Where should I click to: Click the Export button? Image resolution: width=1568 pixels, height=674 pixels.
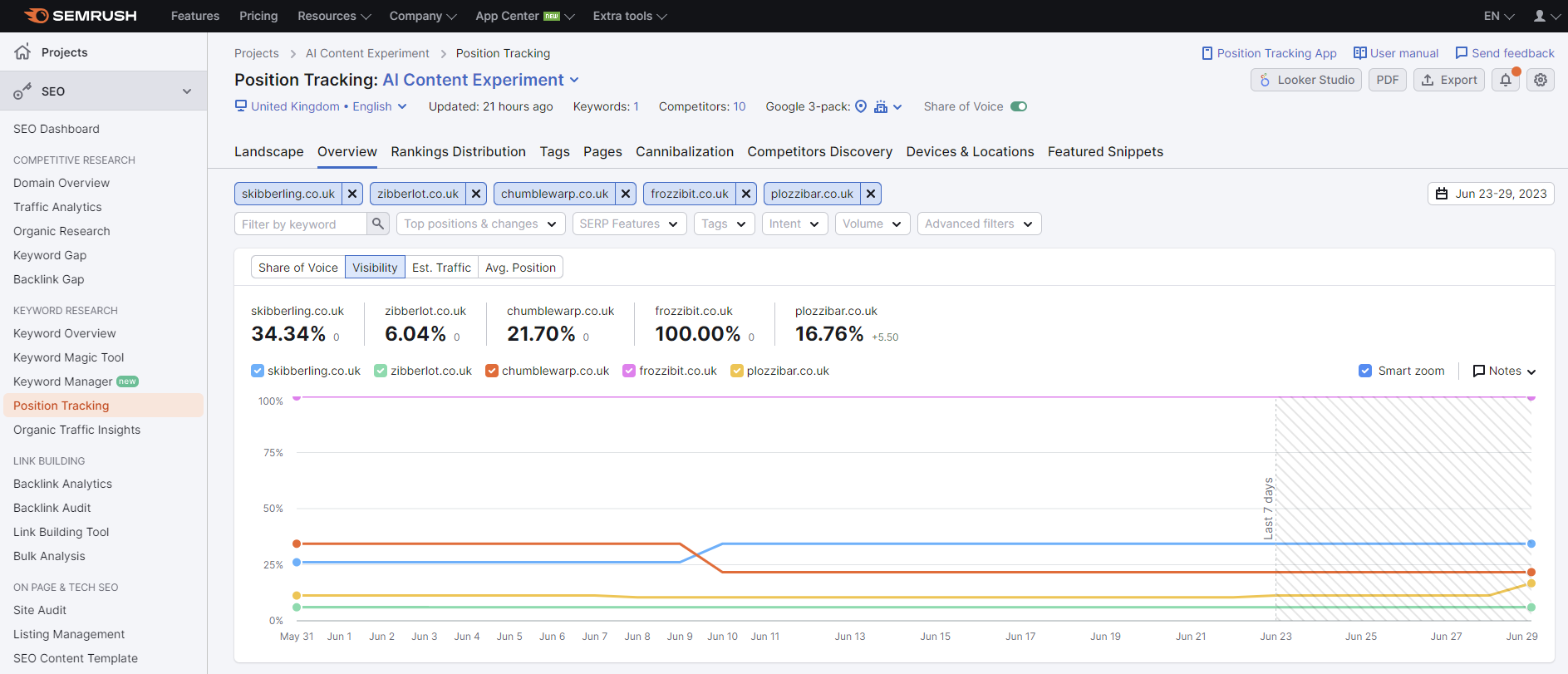click(x=1449, y=80)
